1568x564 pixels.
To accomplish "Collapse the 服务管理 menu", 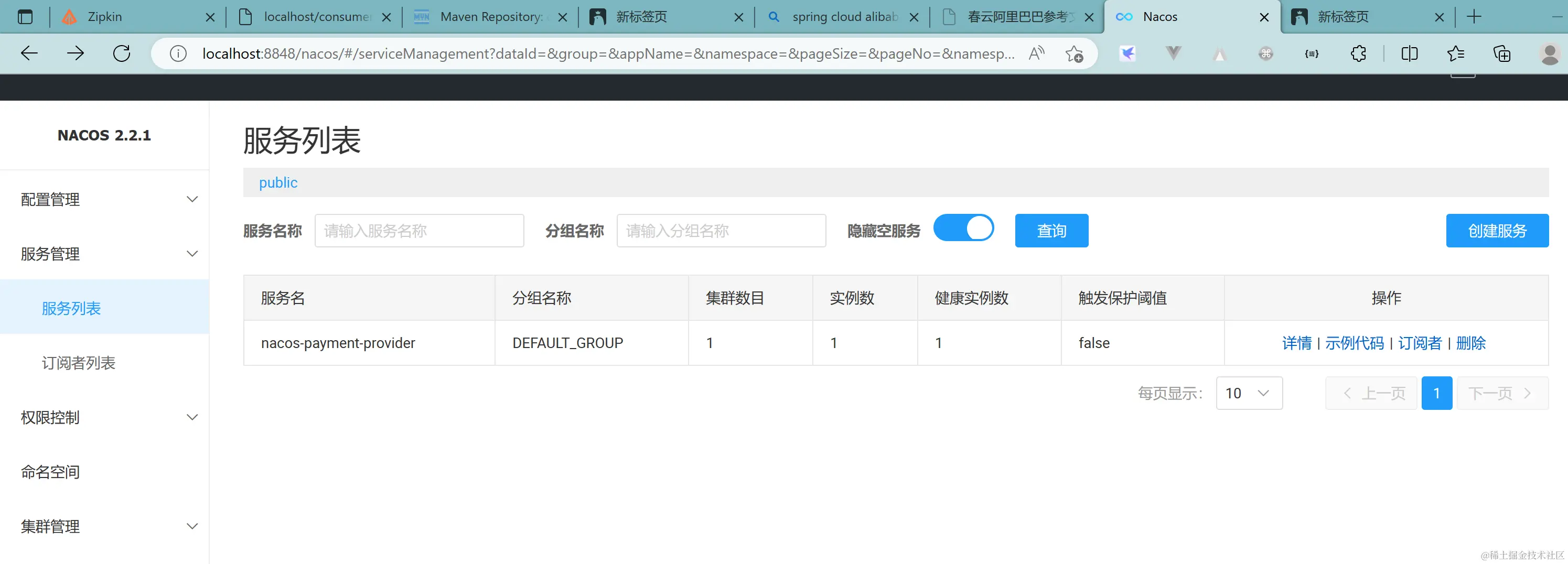I will pyautogui.click(x=105, y=254).
